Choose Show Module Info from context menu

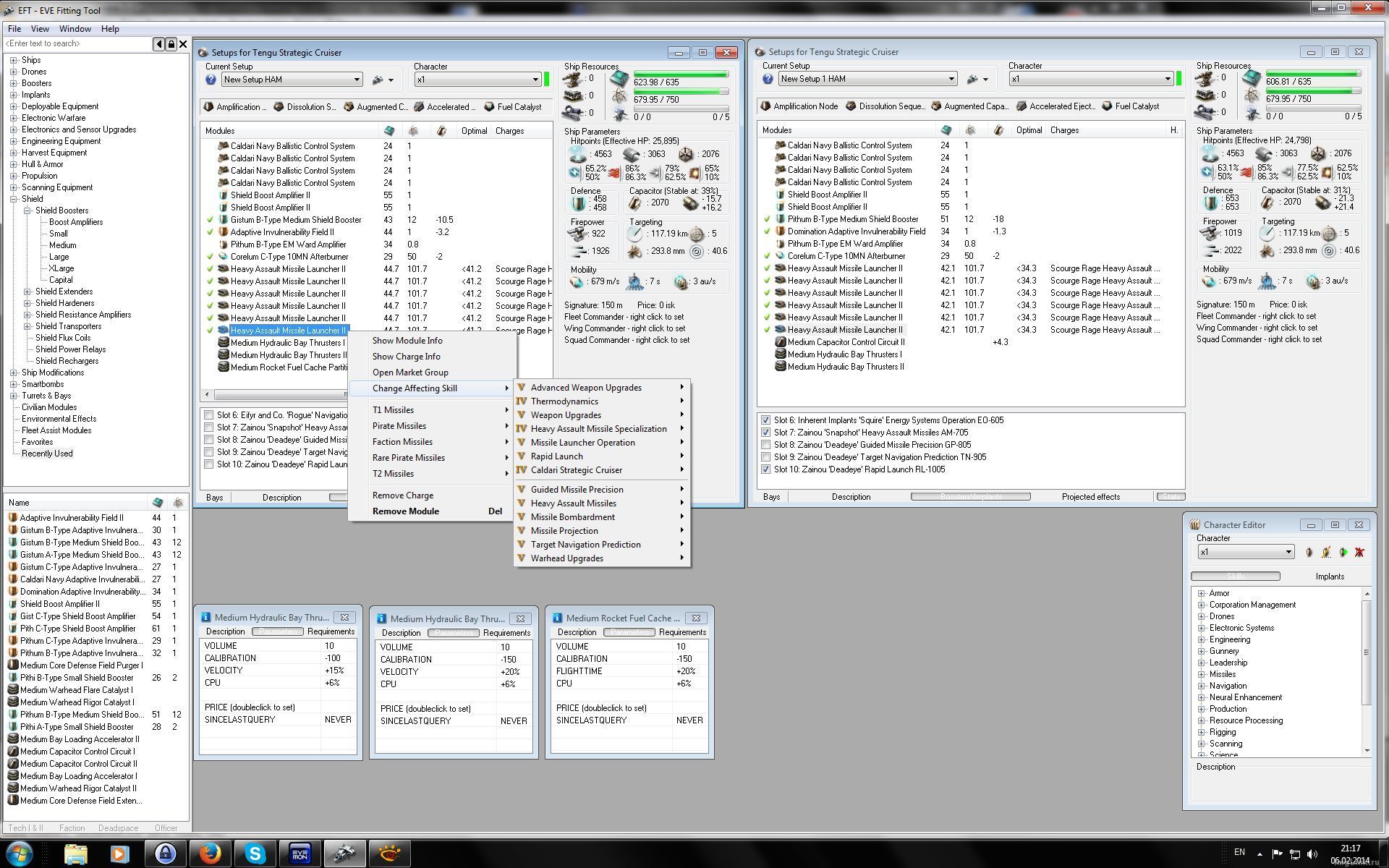pyautogui.click(x=407, y=341)
